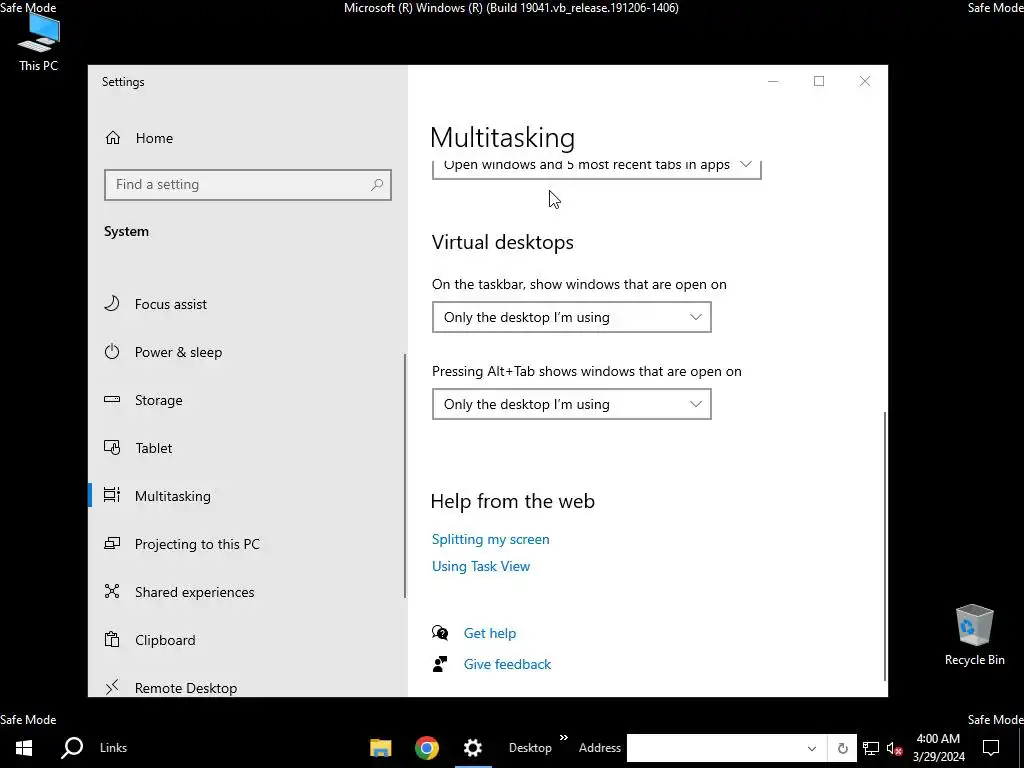Open the Windows Start button

[x=24, y=748]
